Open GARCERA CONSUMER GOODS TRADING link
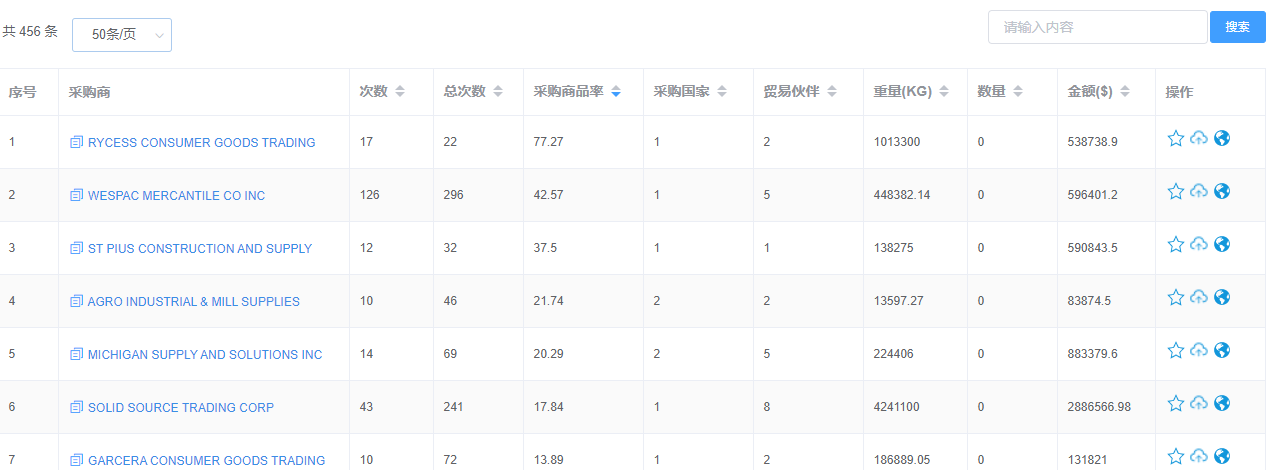Screen dimensions: 1280x470 (x=207, y=460)
